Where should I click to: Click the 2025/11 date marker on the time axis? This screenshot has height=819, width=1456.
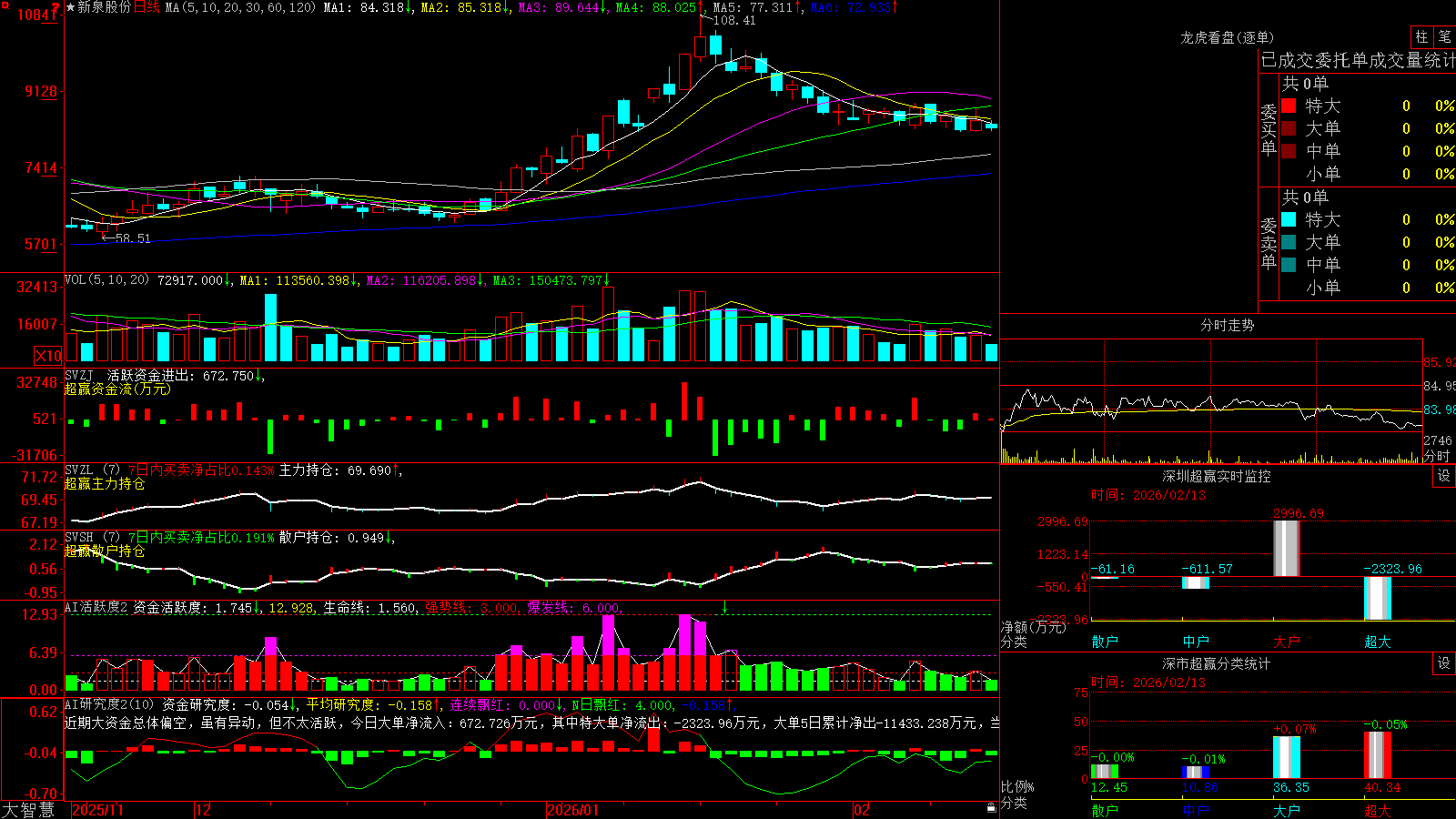[97, 810]
